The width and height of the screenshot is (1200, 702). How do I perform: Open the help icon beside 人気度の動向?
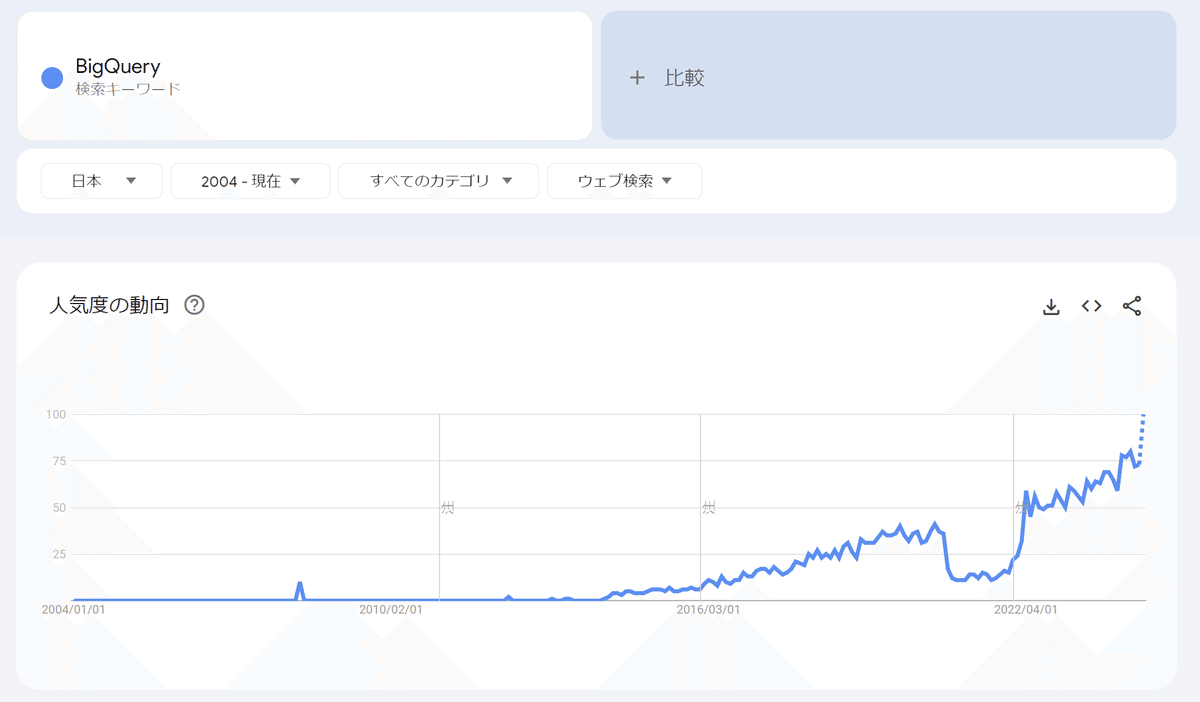coord(195,305)
